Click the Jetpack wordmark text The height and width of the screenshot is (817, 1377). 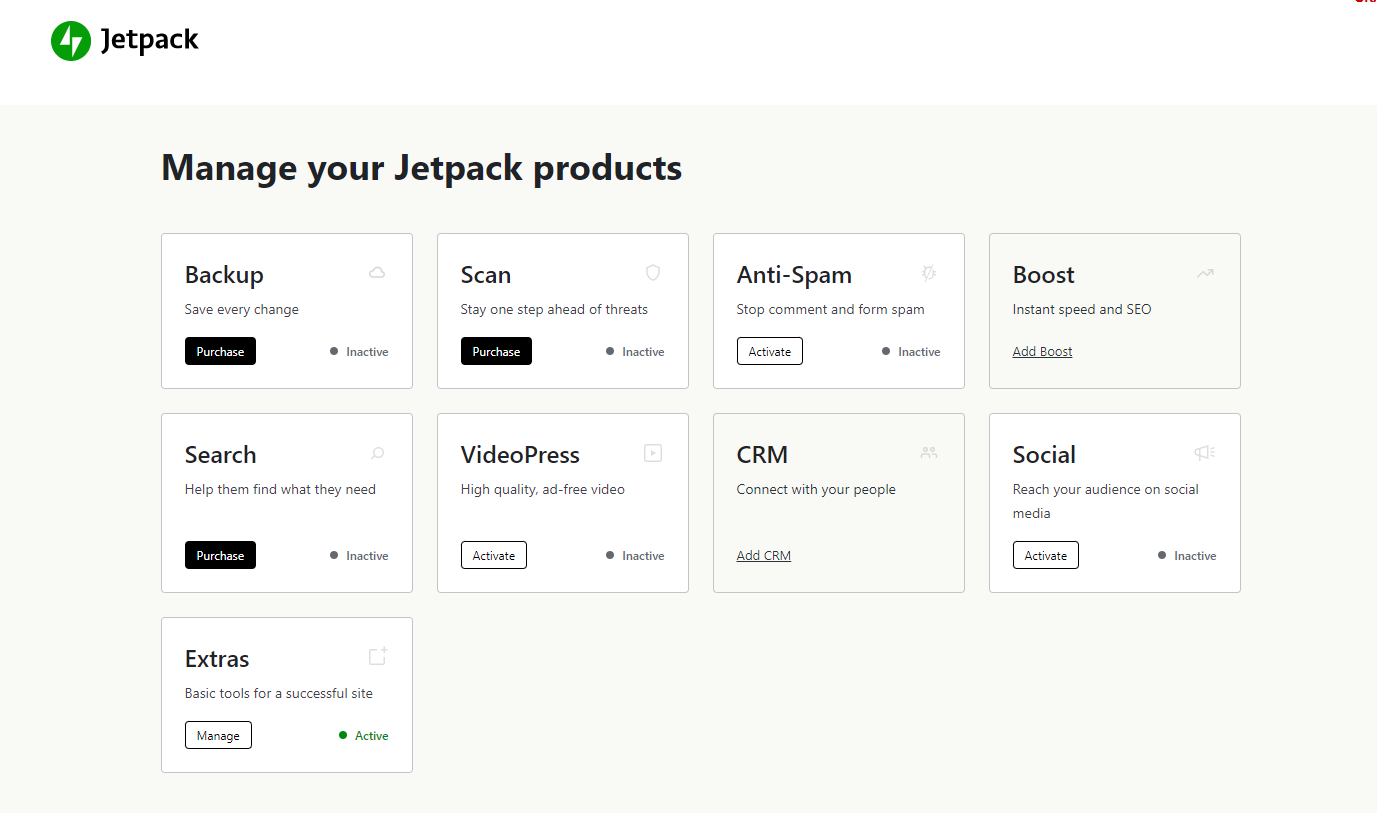150,41
